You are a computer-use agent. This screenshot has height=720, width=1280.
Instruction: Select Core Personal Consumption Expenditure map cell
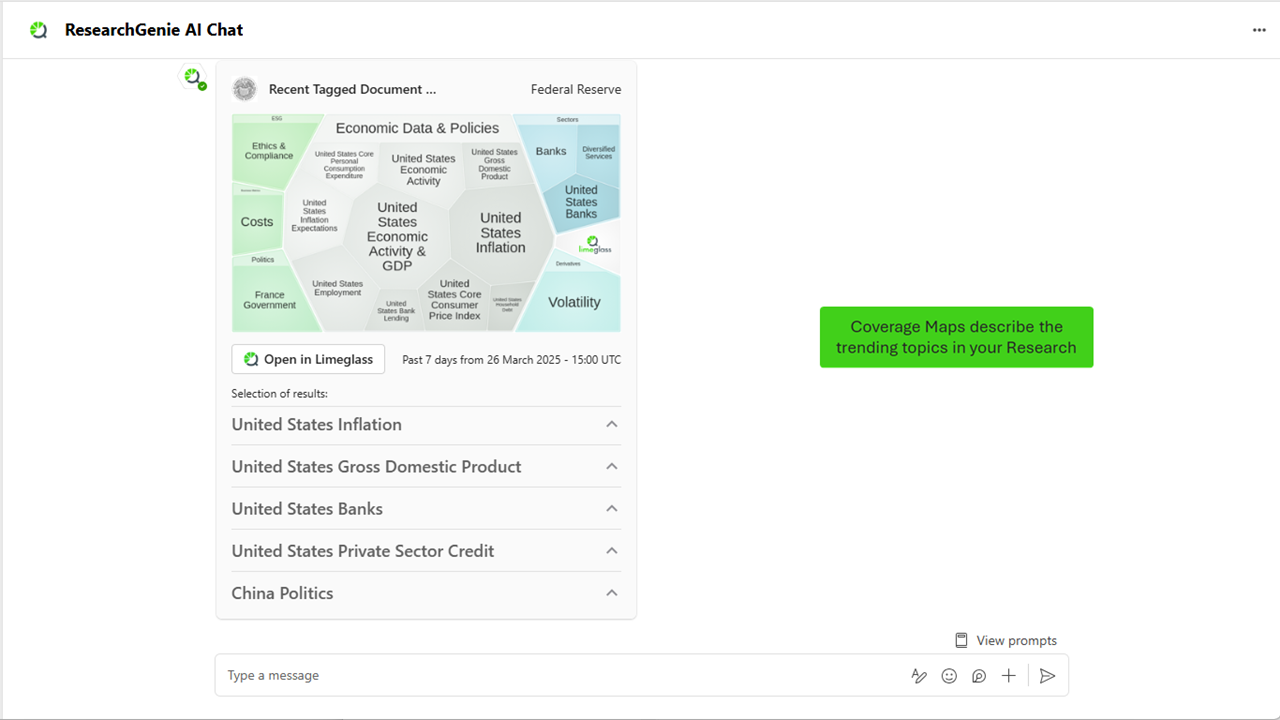(x=344, y=165)
